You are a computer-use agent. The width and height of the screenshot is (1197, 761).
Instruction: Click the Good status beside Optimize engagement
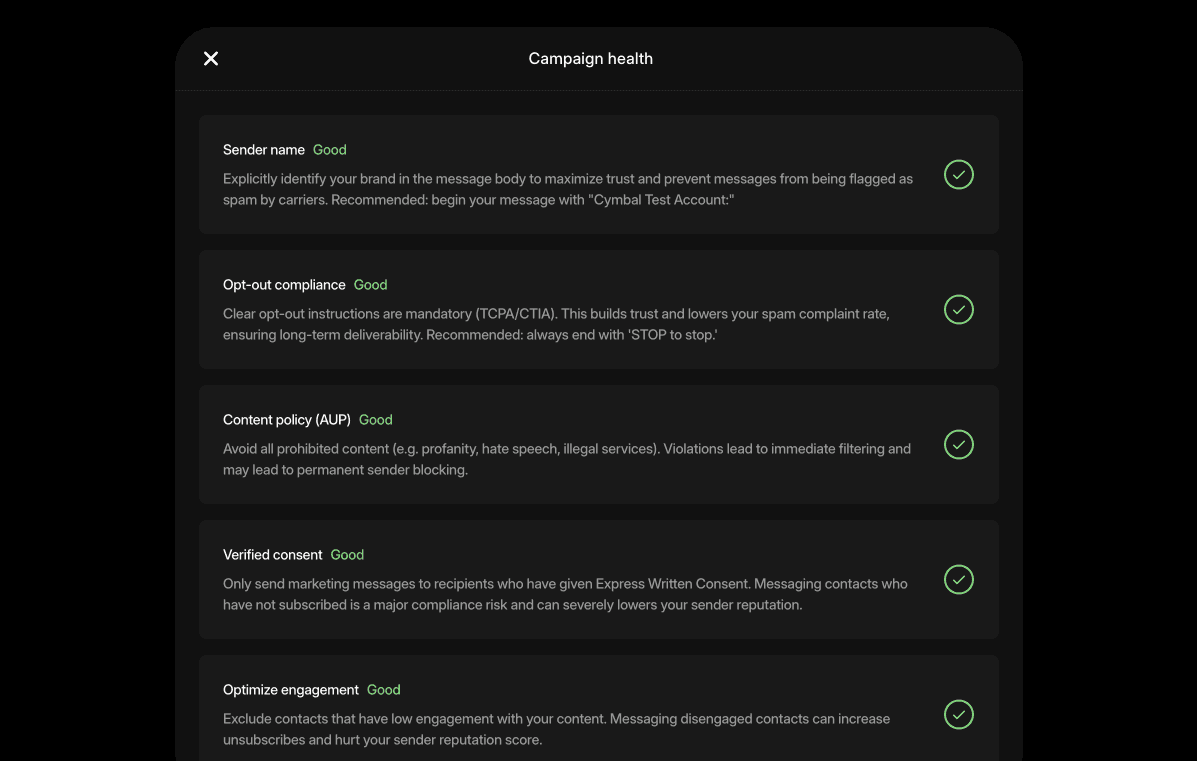click(x=383, y=690)
